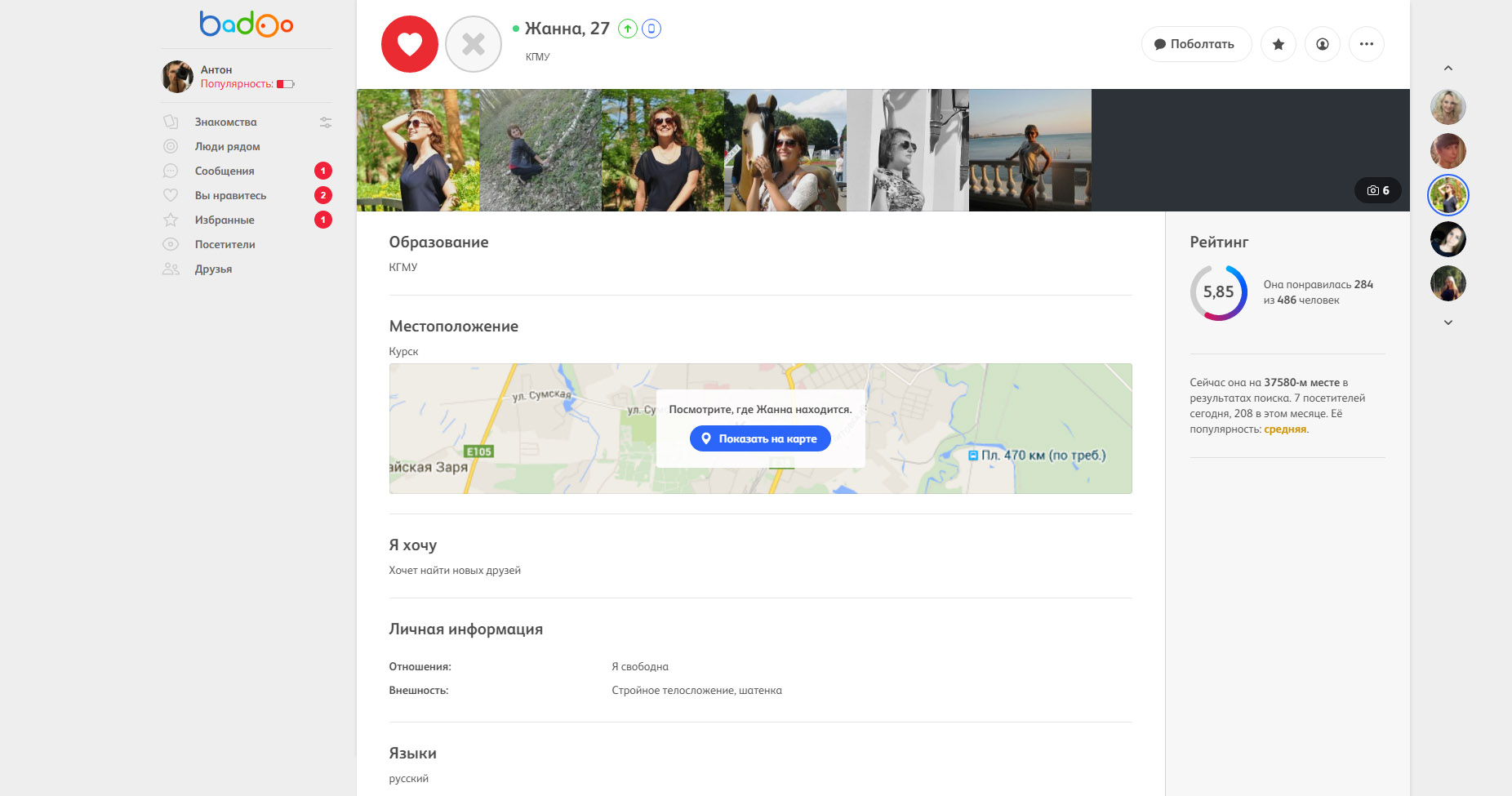Click the Поболтать chat button
Image resolution: width=1512 pixels, height=796 pixels.
1195,43
